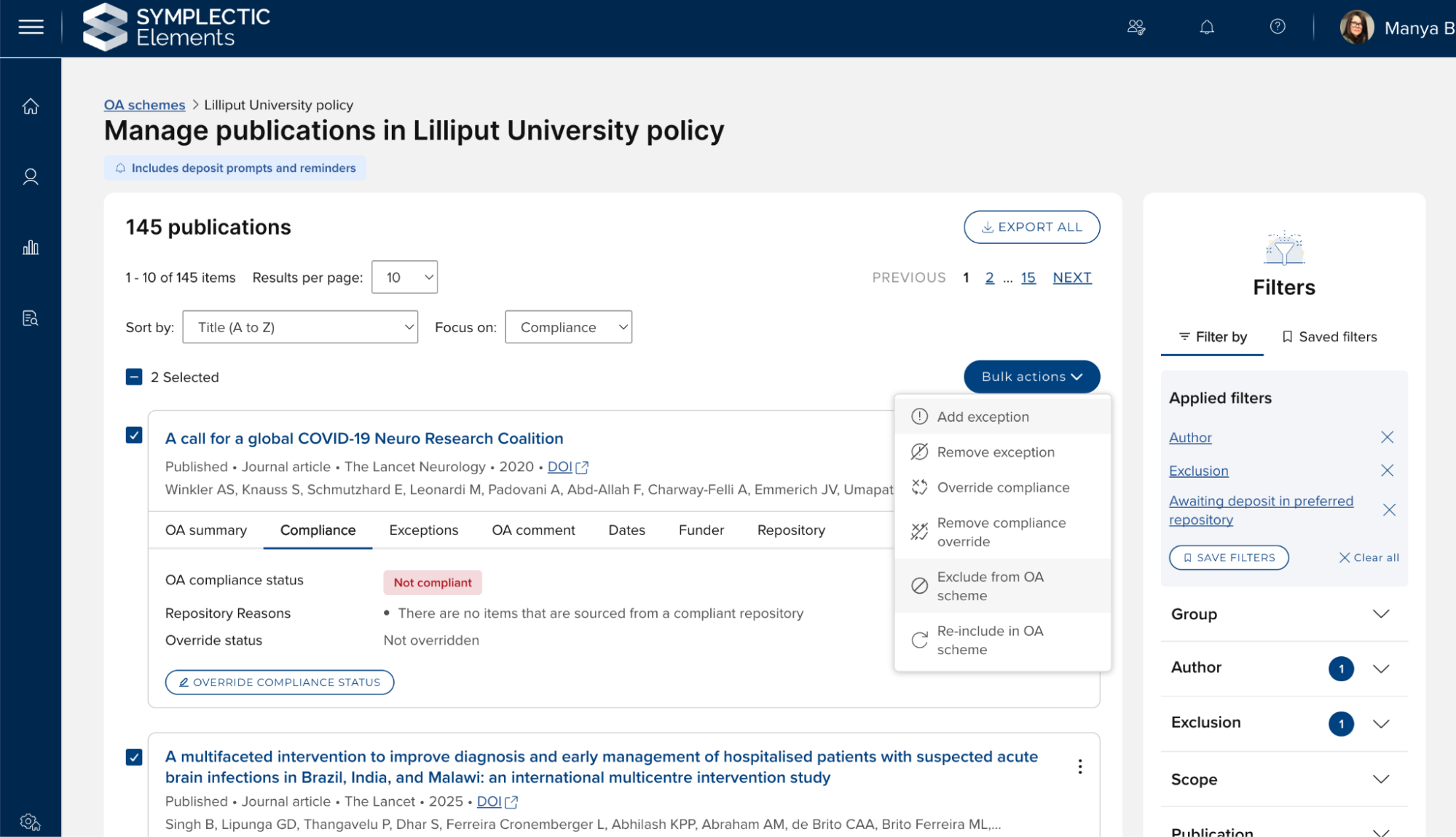Open the hamburger navigation menu
This screenshot has height=837, width=1456.
(x=31, y=28)
